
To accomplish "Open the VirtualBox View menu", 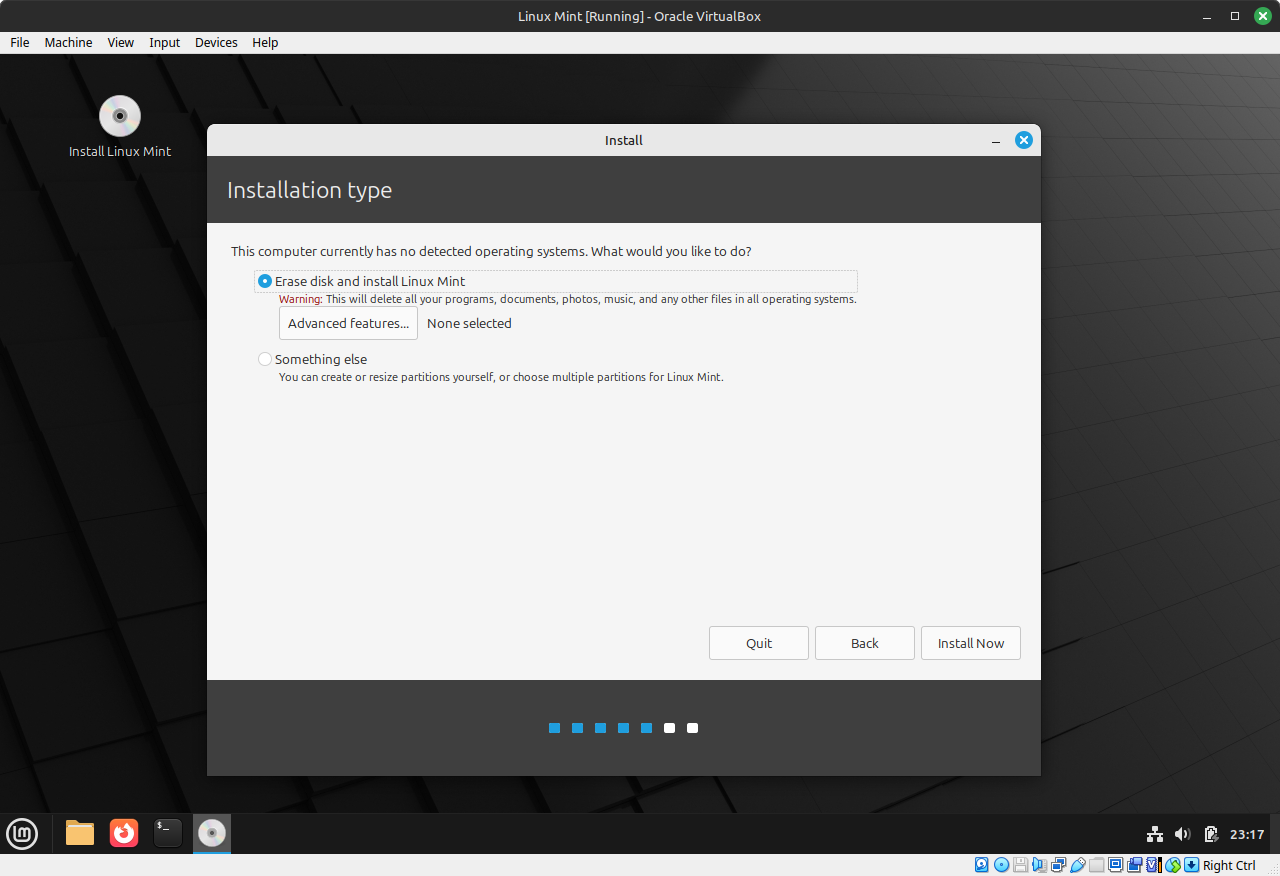I will [x=121, y=42].
